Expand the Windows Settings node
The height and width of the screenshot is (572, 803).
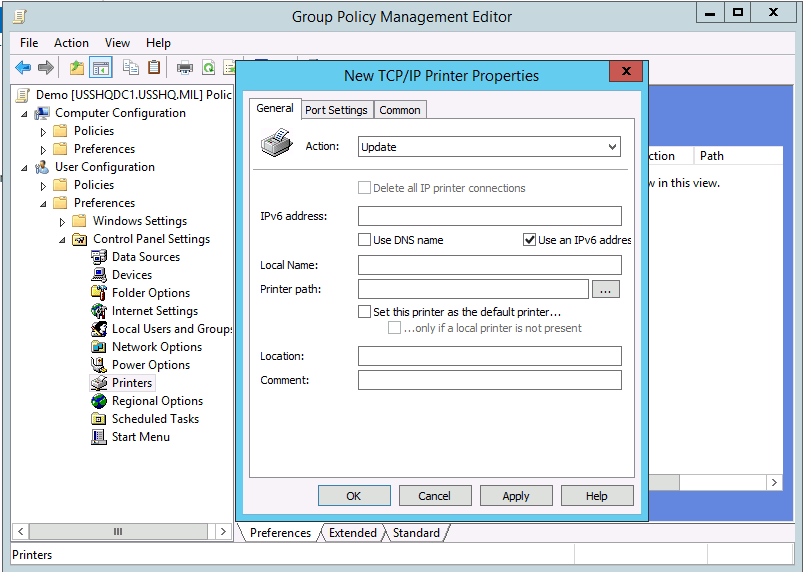click(62, 222)
